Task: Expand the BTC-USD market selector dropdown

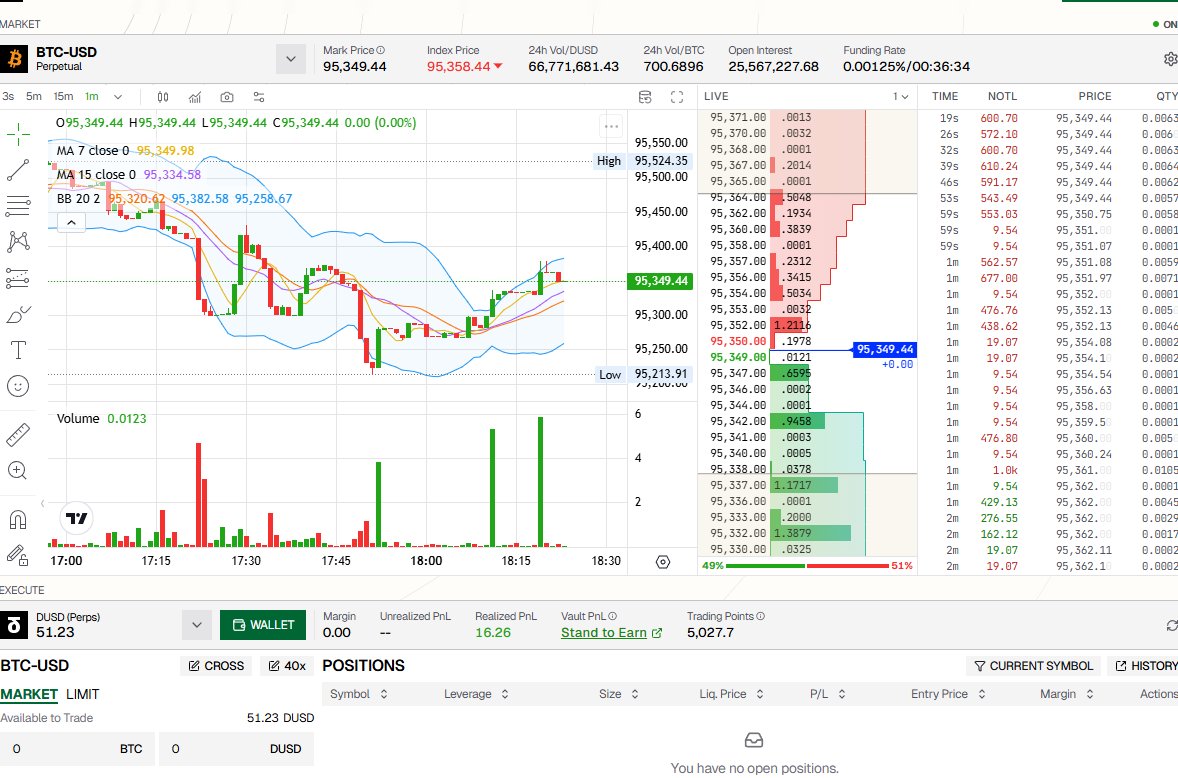Action: click(x=291, y=59)
